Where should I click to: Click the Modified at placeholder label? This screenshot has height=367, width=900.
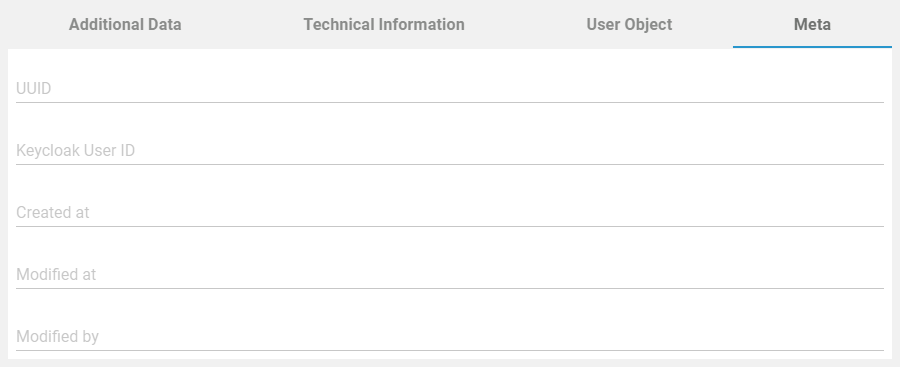point(56,275)
